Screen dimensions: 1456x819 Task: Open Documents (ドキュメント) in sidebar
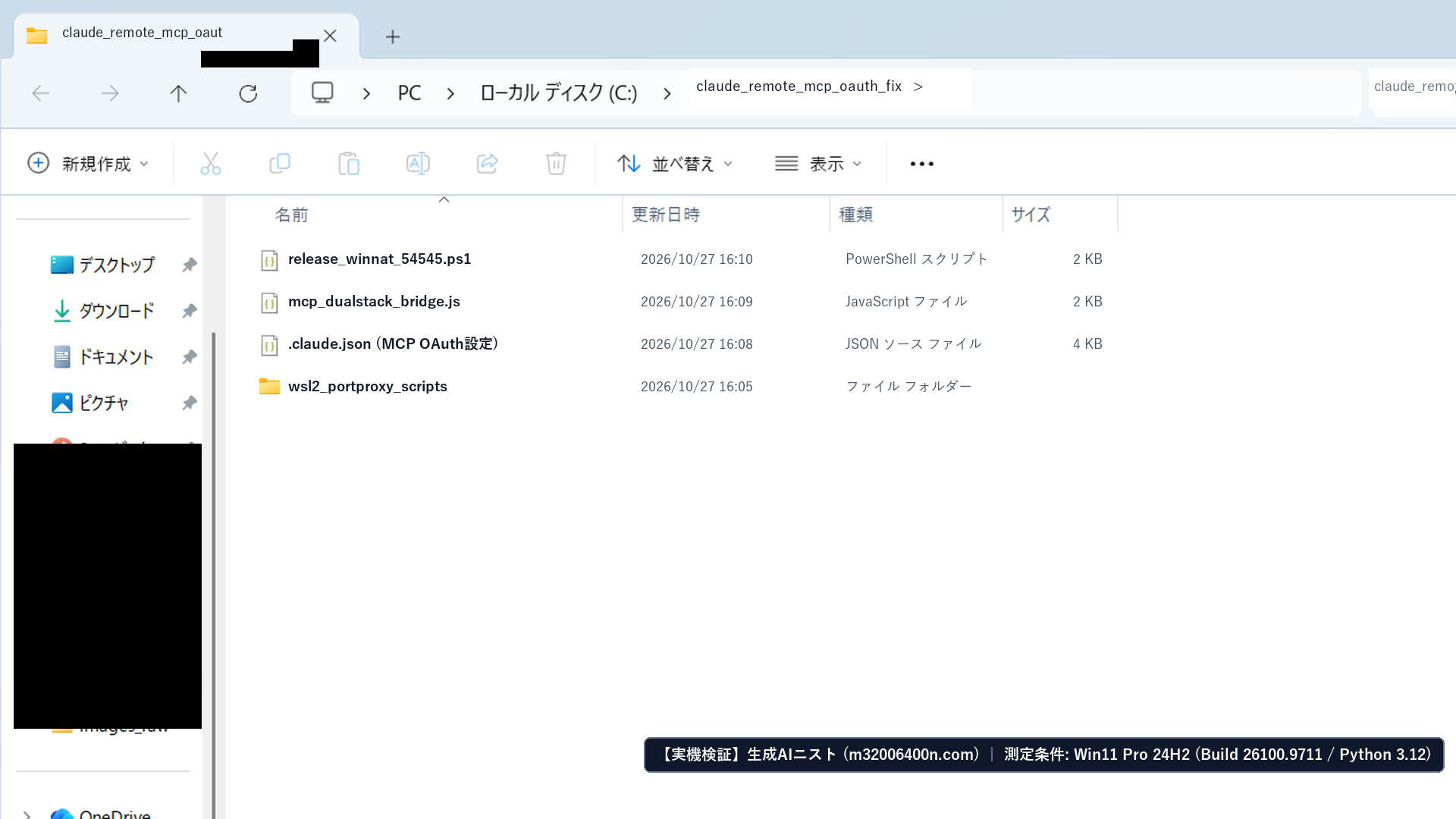102,356
